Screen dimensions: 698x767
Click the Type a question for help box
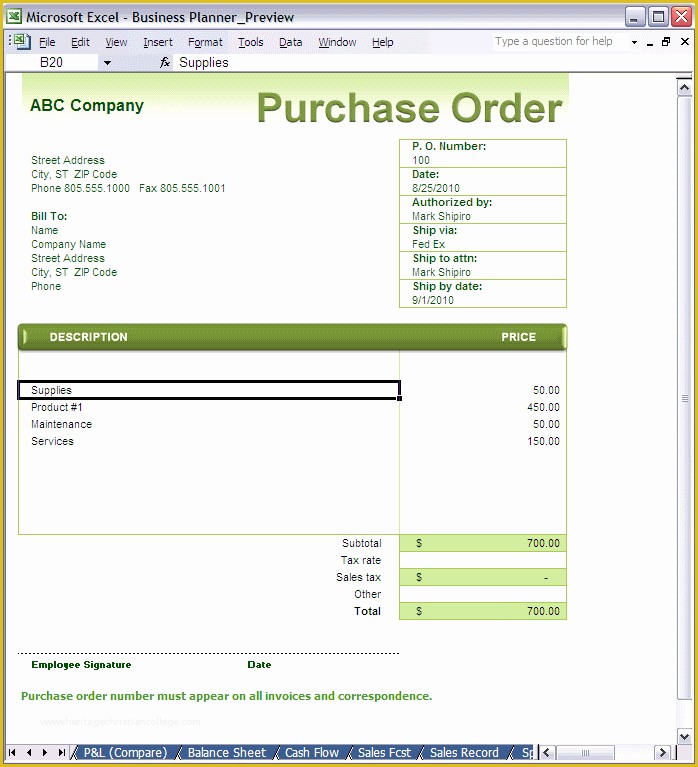[559, 42]
